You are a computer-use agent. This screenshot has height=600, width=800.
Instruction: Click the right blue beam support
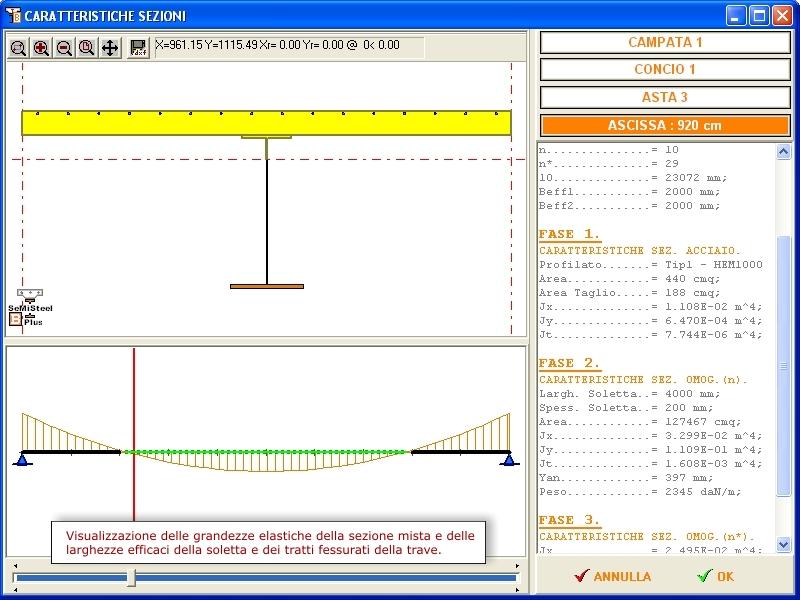510,459
